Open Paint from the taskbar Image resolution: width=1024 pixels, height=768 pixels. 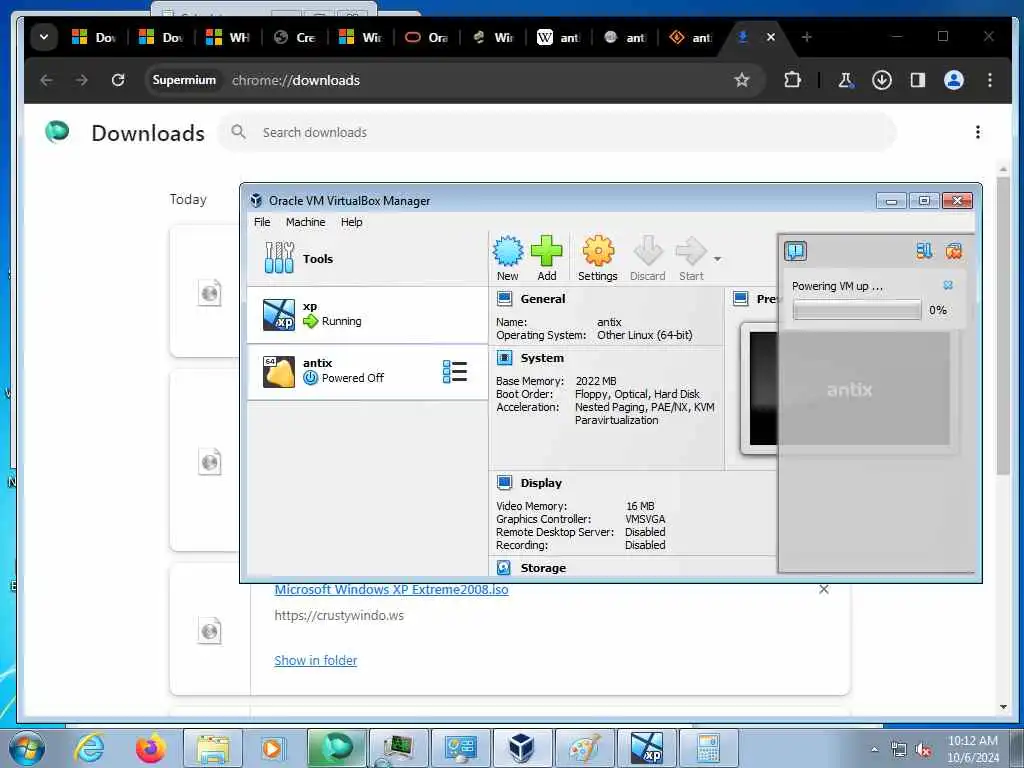click(583, 748)
